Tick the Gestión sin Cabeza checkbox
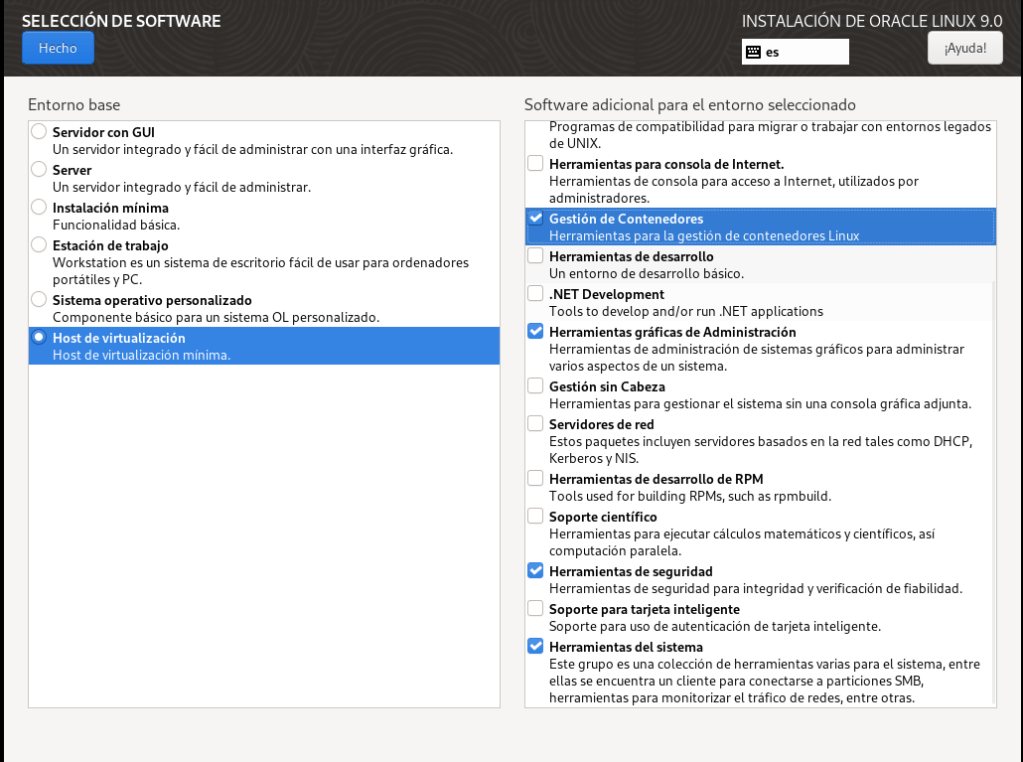This screenshot has height=762, width=1023. click(536, 386)
